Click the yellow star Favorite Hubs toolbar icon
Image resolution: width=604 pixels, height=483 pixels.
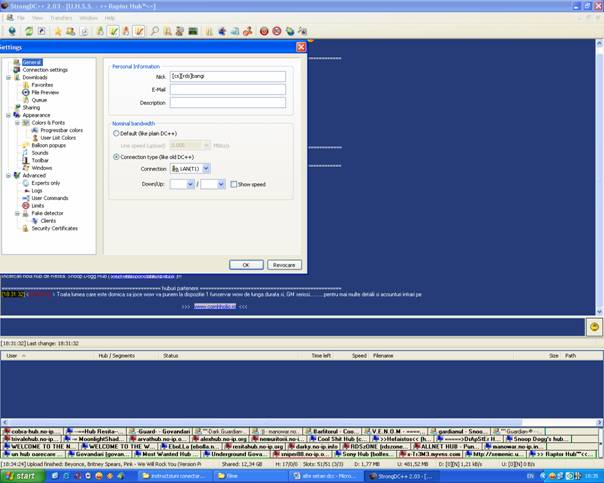(x=58, y=31)
